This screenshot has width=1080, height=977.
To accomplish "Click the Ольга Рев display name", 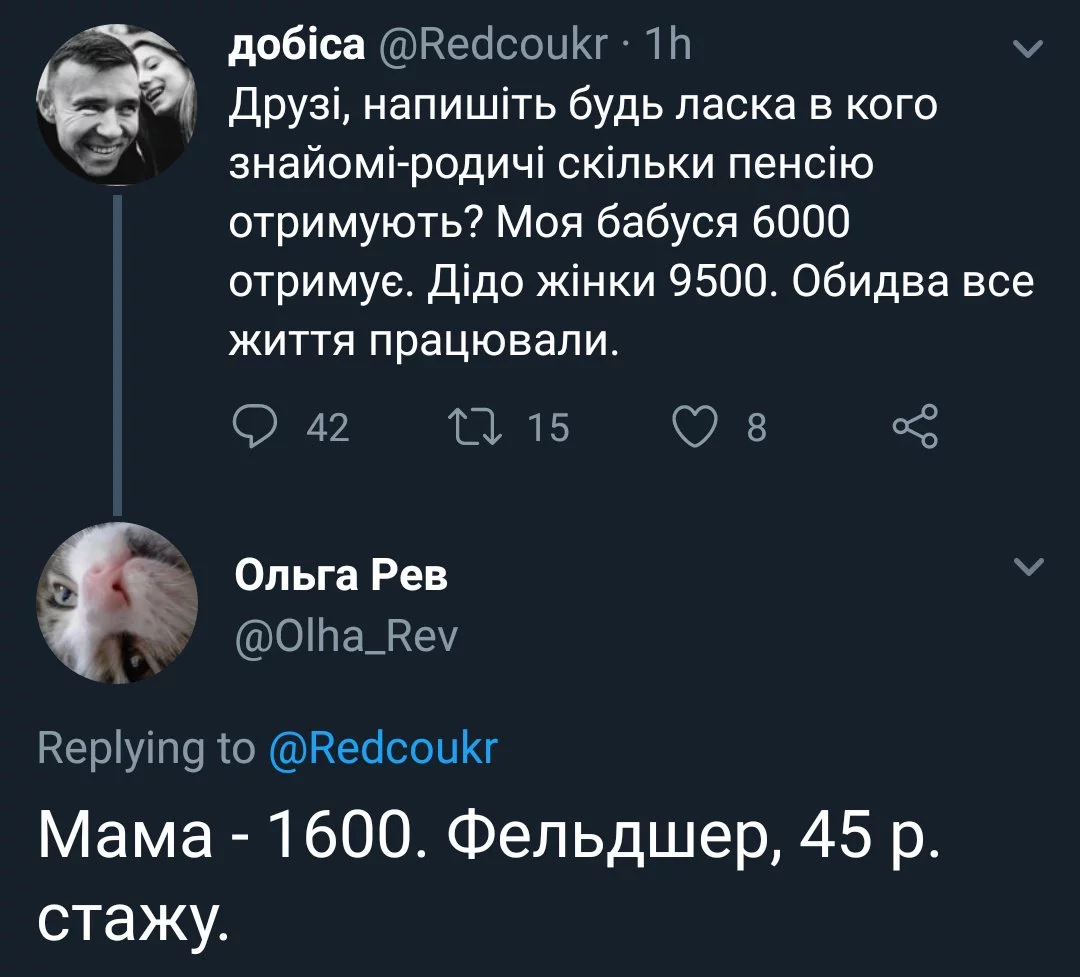I will (342, 576).
